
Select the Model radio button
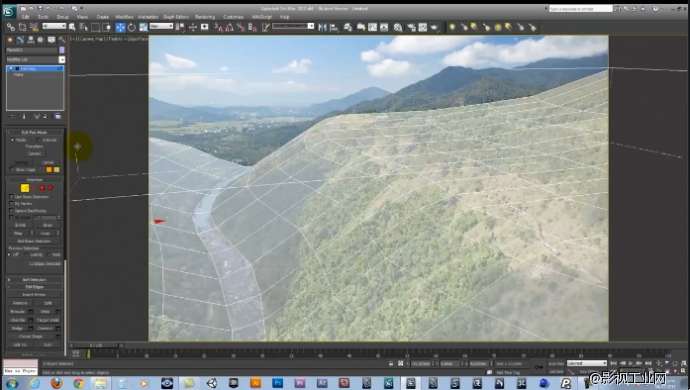point(12,140)
